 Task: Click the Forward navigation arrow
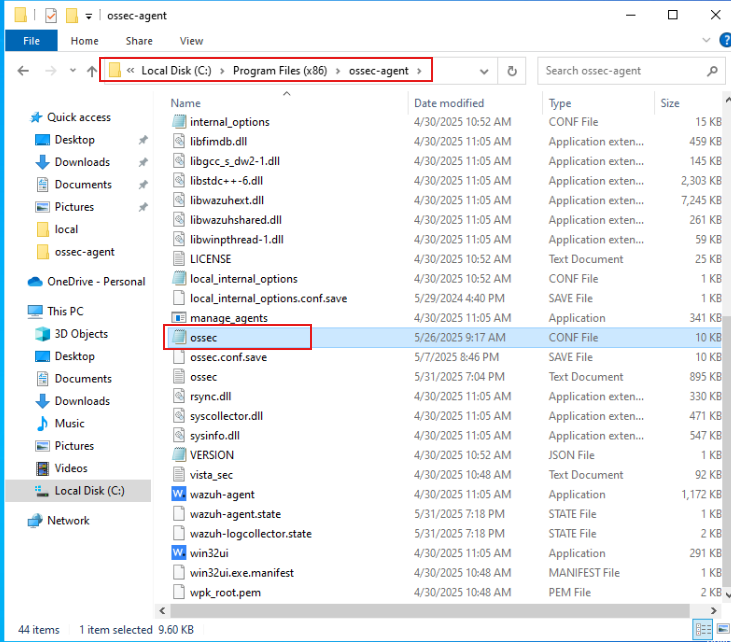pyautogui.click(x=50, y=71)
